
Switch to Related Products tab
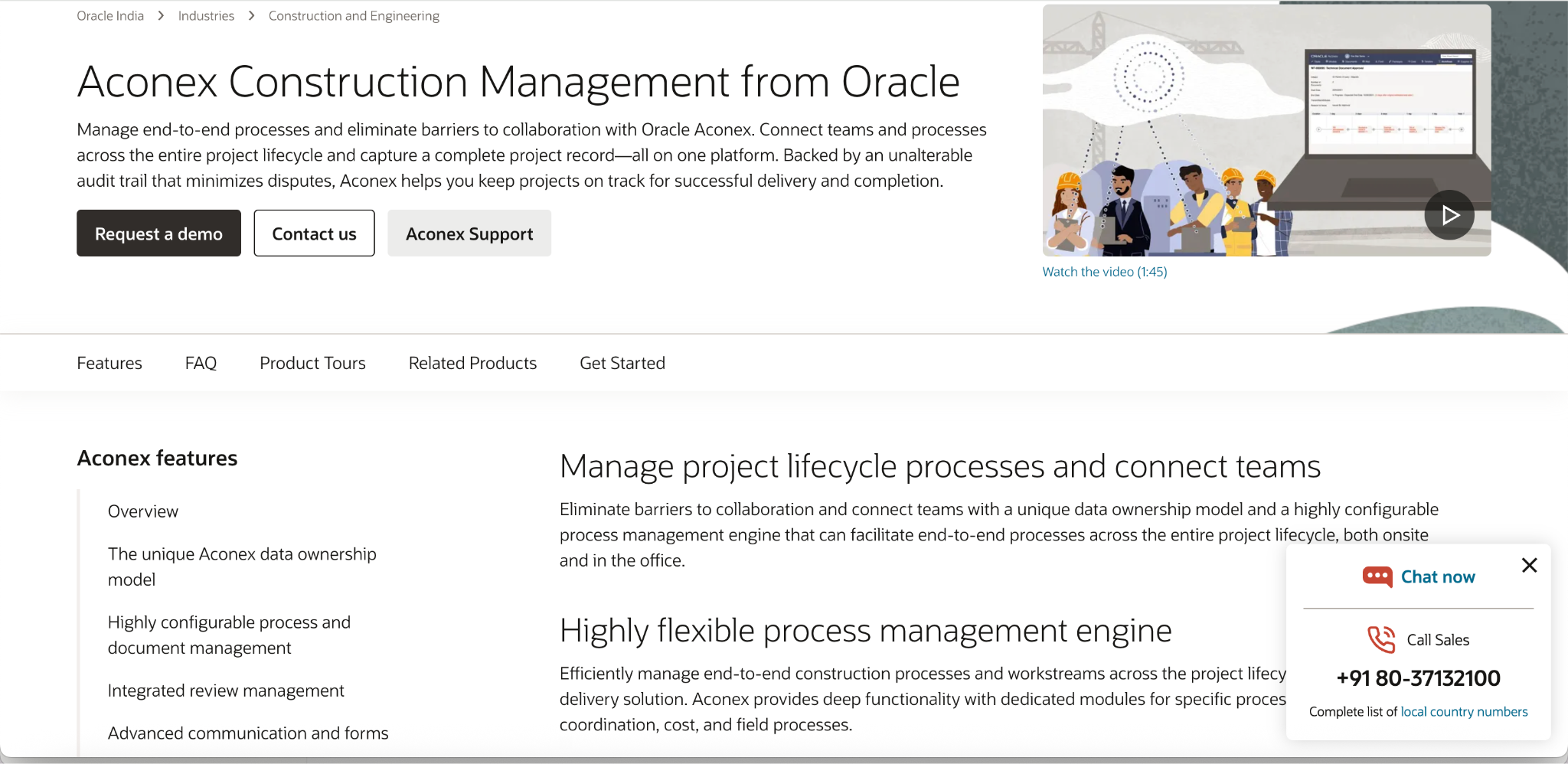pyautogui.click(x=472, y=363)
